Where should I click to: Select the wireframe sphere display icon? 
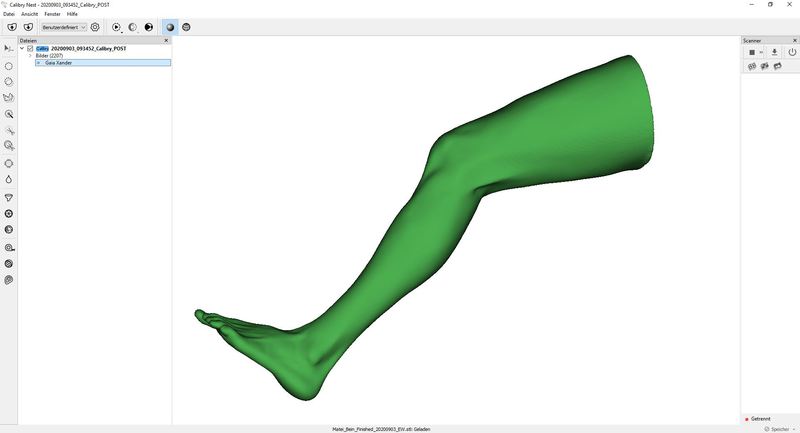186,27
